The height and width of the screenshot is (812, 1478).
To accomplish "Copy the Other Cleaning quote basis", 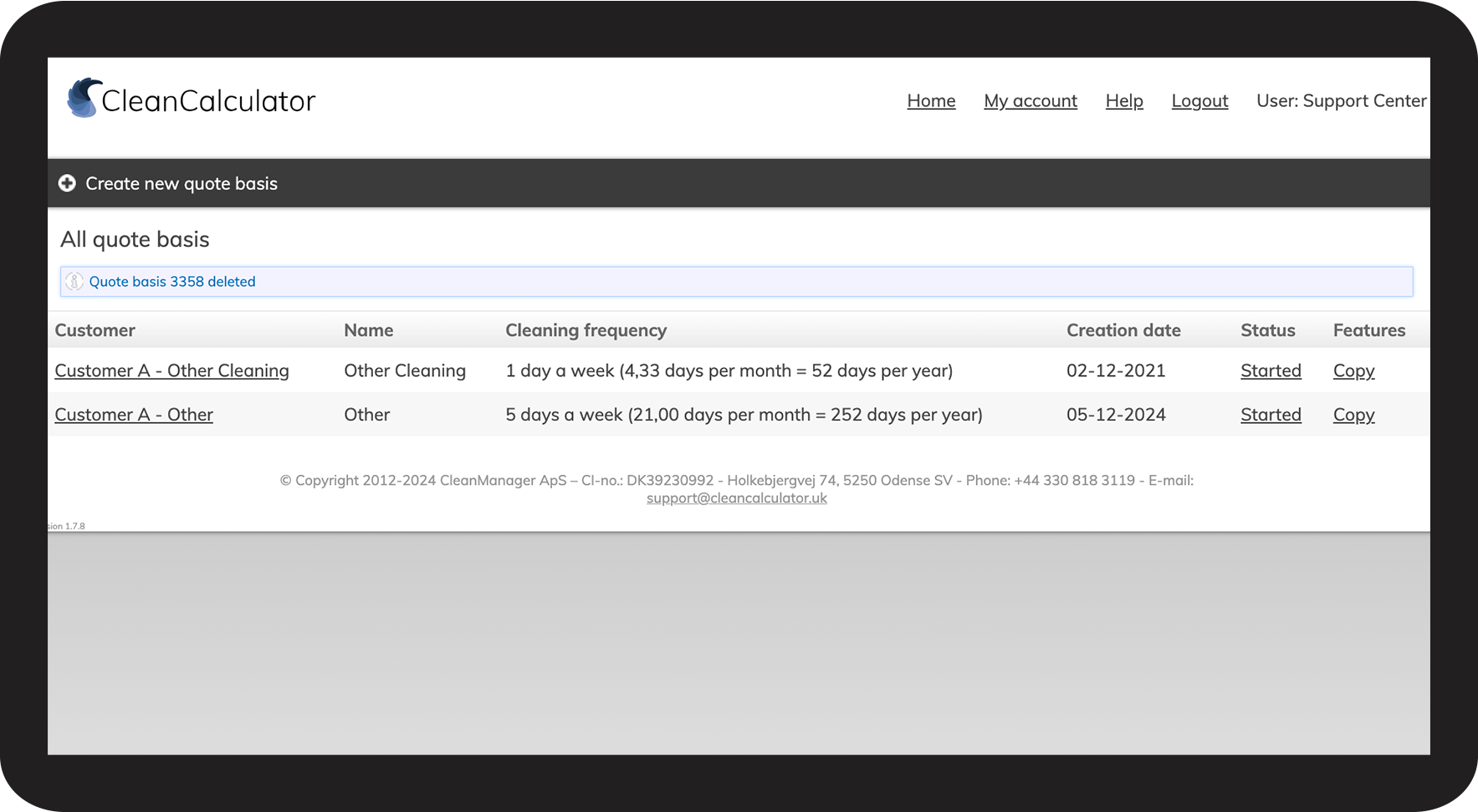I will click(x=1353, y=371).
